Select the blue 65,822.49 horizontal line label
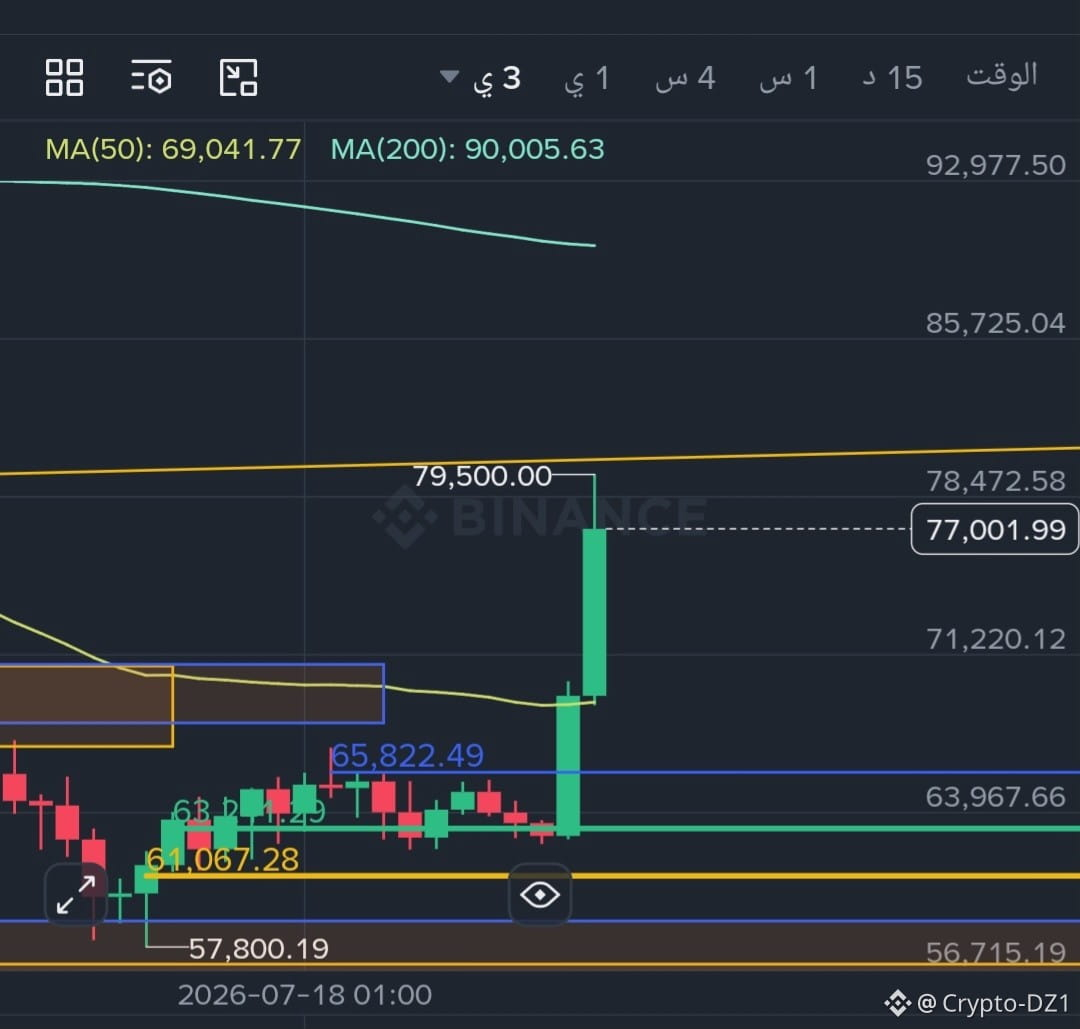The width and height of the screenshot is (1080, 1029). tap(408, 756)
